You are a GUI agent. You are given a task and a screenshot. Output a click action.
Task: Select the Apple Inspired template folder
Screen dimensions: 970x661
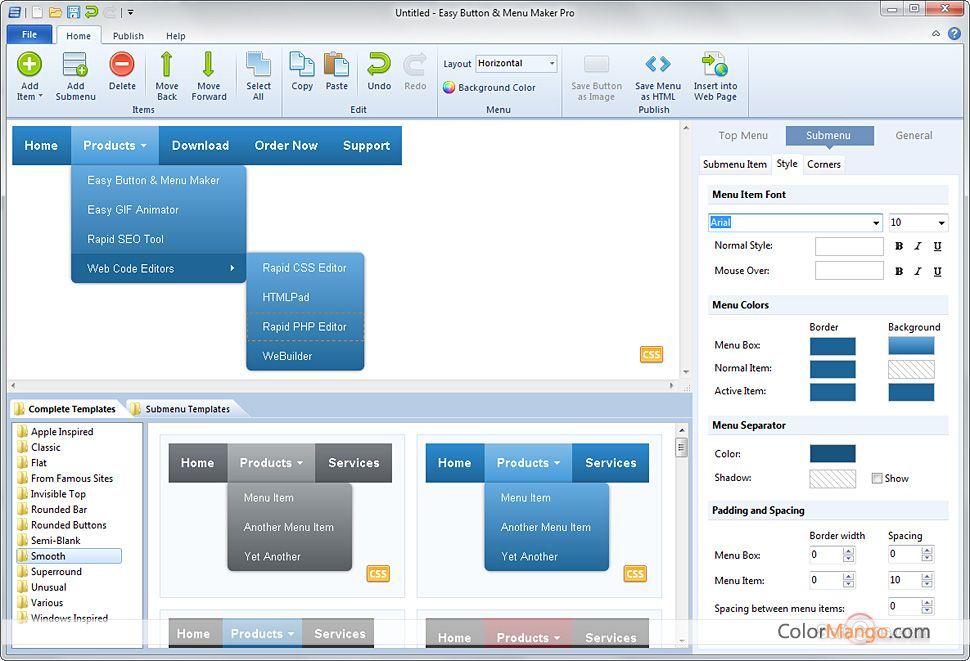pos(62,432)
